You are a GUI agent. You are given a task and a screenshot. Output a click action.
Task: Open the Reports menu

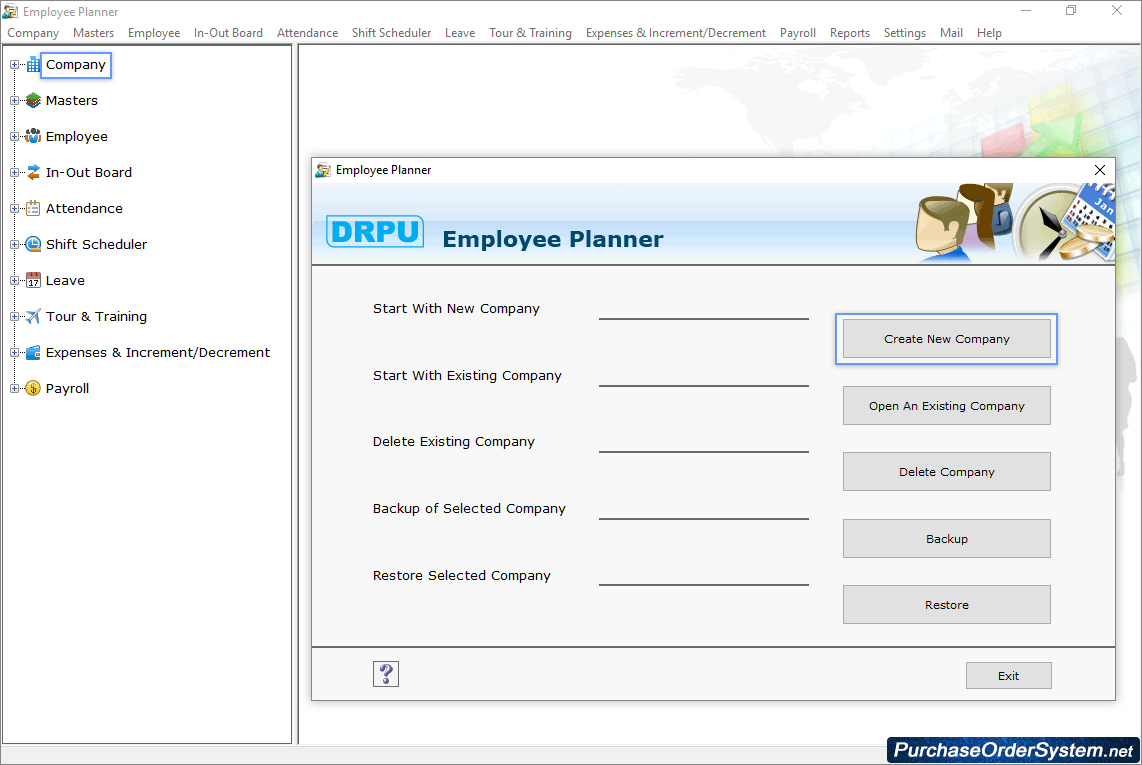[x=849, y=33]
